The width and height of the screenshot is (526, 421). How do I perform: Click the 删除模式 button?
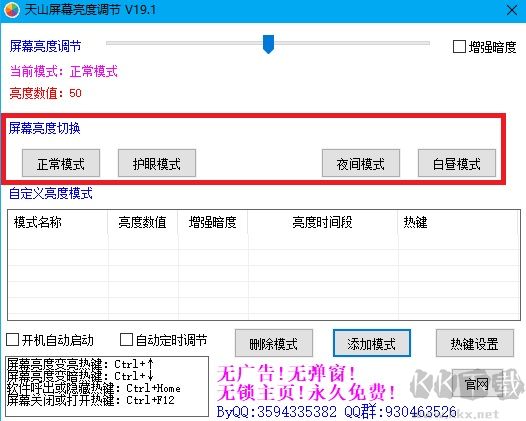(x=274, y=343)
